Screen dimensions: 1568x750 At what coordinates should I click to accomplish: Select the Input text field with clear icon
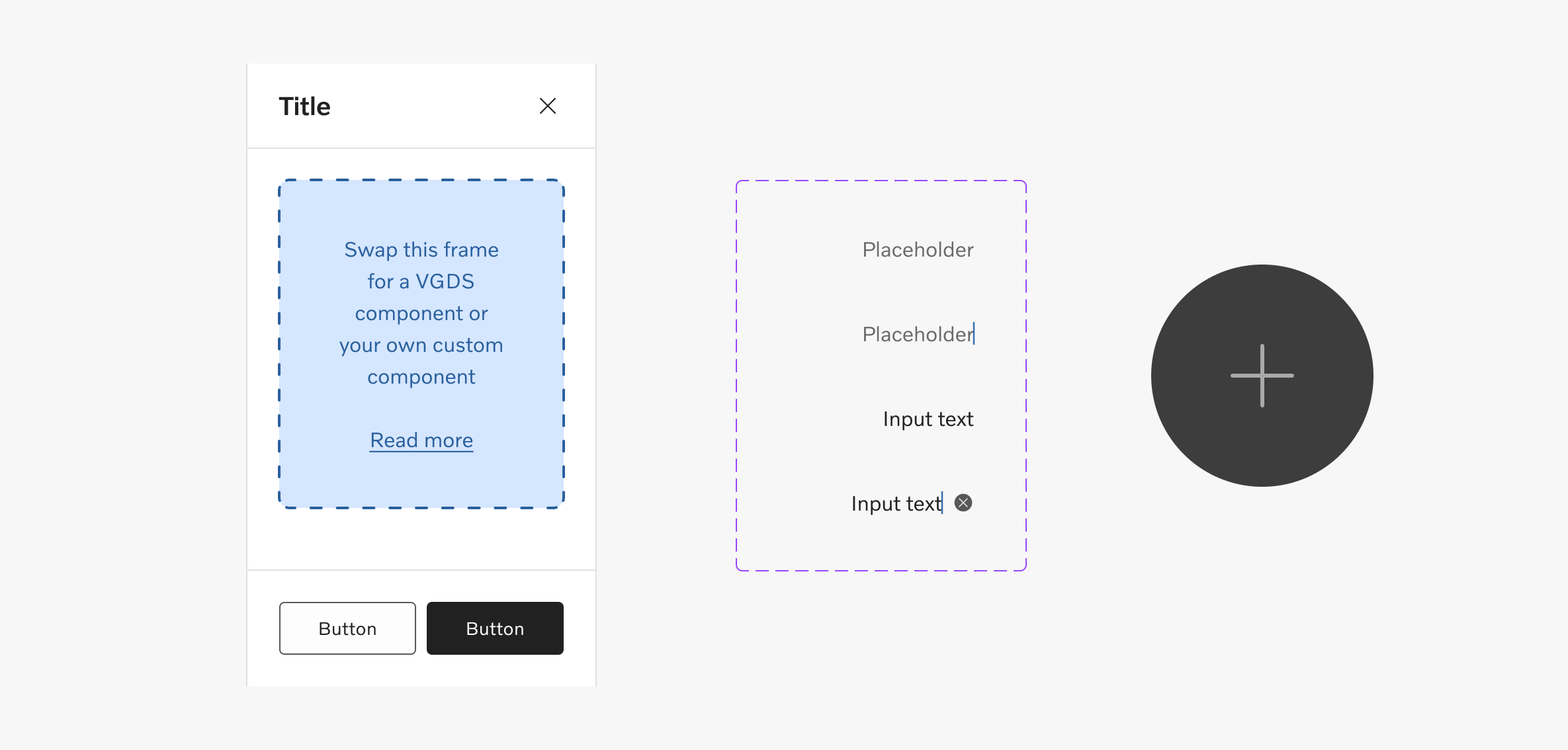point(896,503)
